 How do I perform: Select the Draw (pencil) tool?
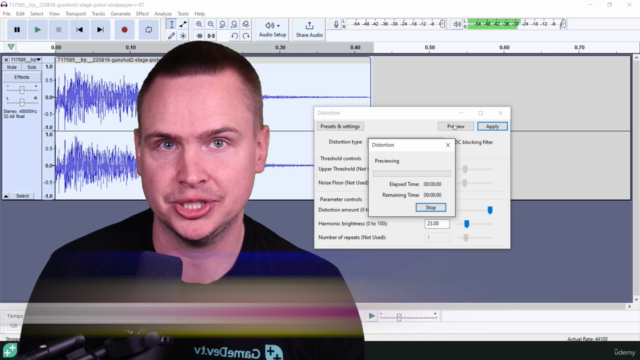pos(171,36)
